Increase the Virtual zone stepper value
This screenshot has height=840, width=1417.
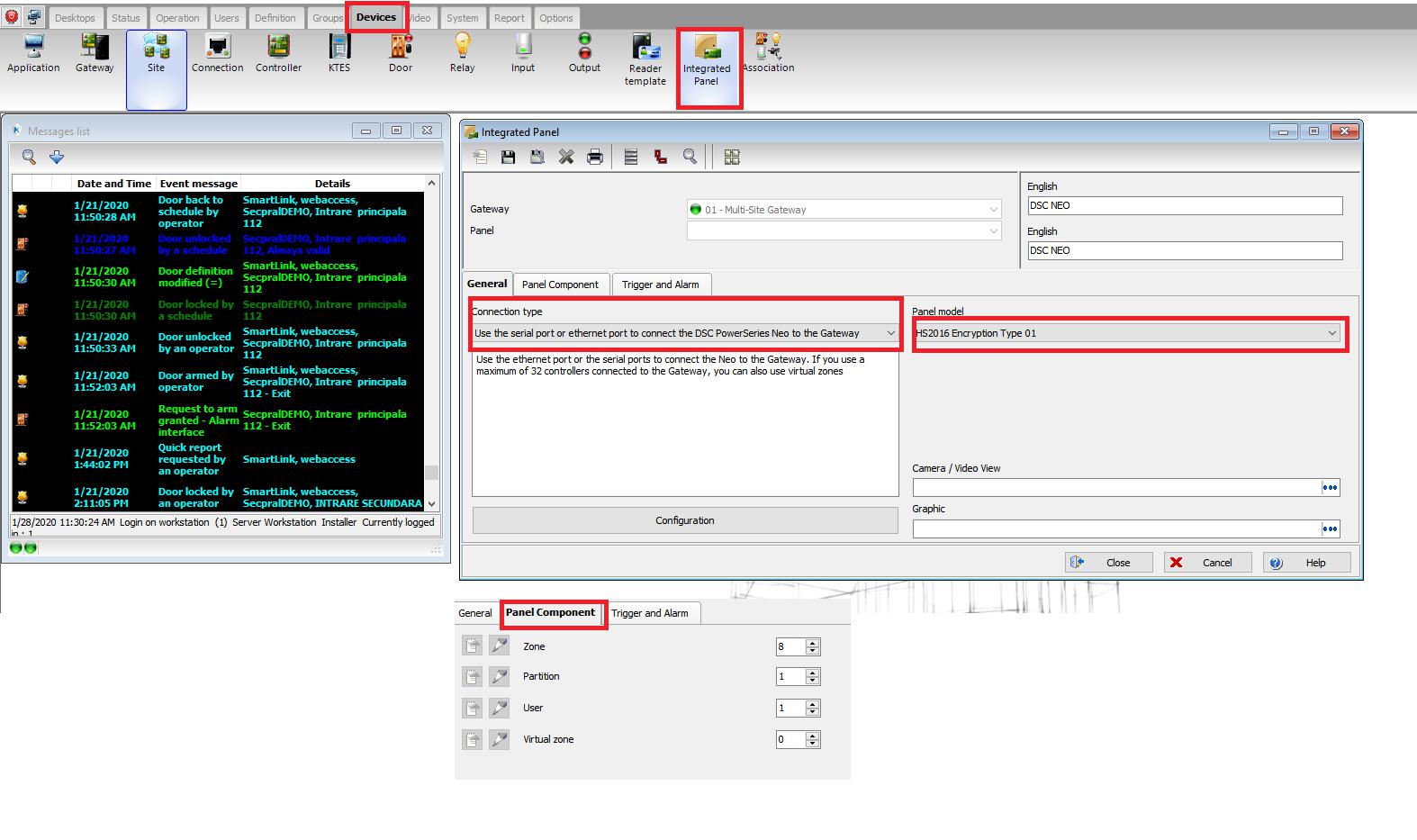tap(813, 736)
